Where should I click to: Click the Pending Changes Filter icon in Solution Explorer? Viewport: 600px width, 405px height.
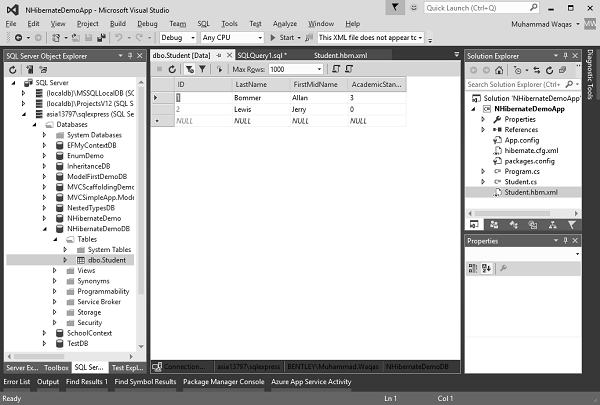point(518,70)
